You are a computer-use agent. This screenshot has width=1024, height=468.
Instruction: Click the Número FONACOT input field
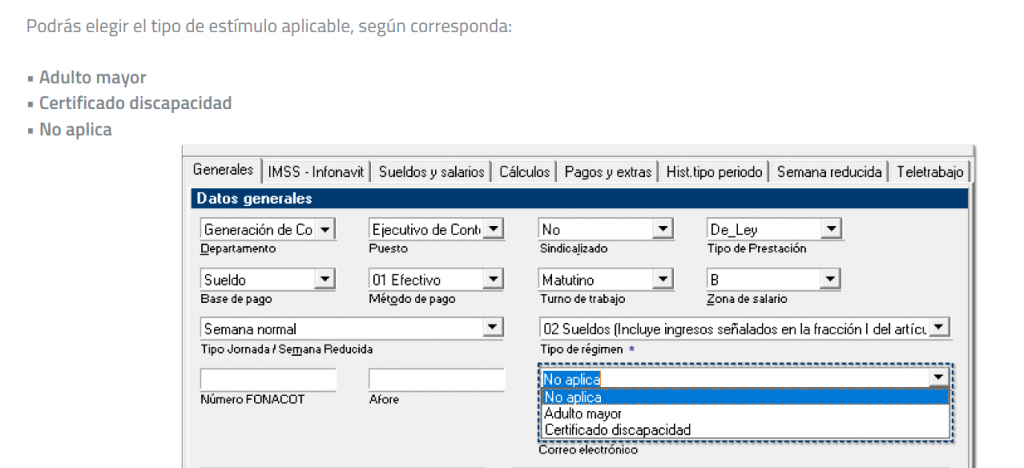click(268, 380)
